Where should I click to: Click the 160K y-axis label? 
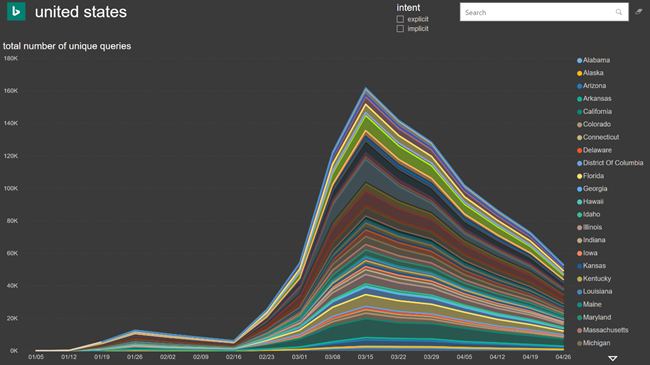[11, 91]
